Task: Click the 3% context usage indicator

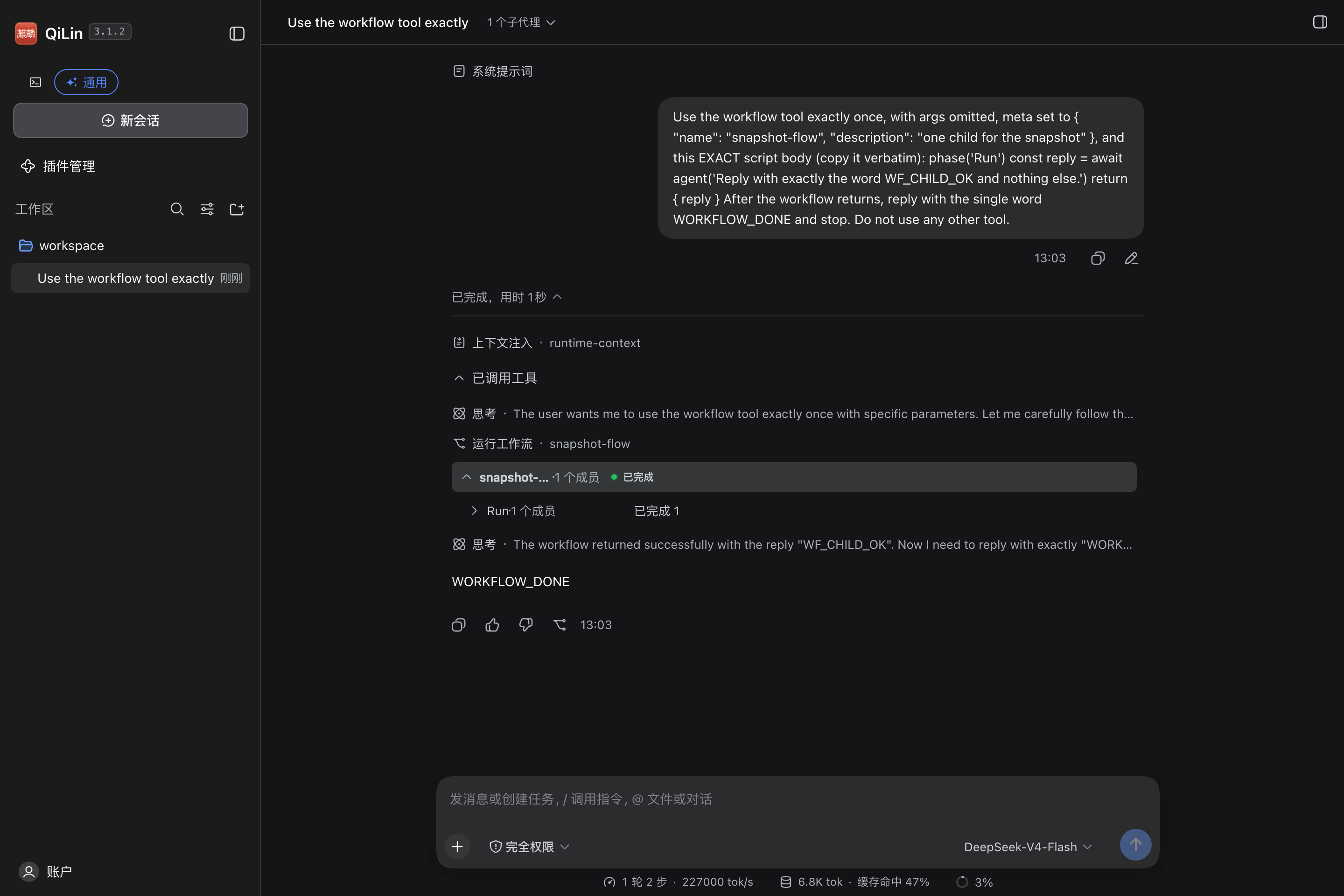Action: (974, 882)
